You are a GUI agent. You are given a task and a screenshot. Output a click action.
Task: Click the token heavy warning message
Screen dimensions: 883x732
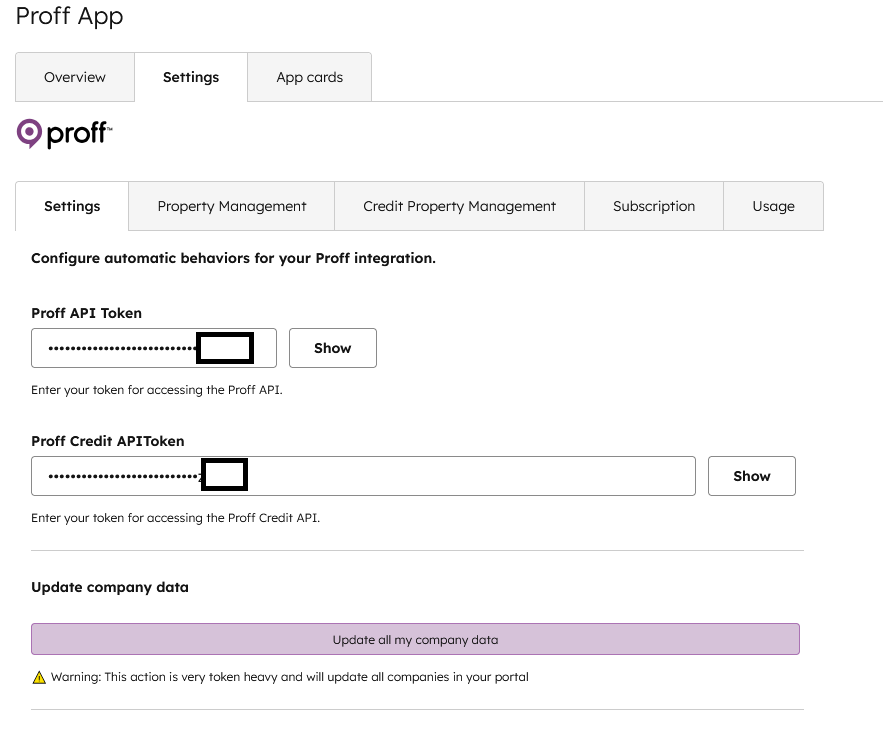tap(289, 677)
